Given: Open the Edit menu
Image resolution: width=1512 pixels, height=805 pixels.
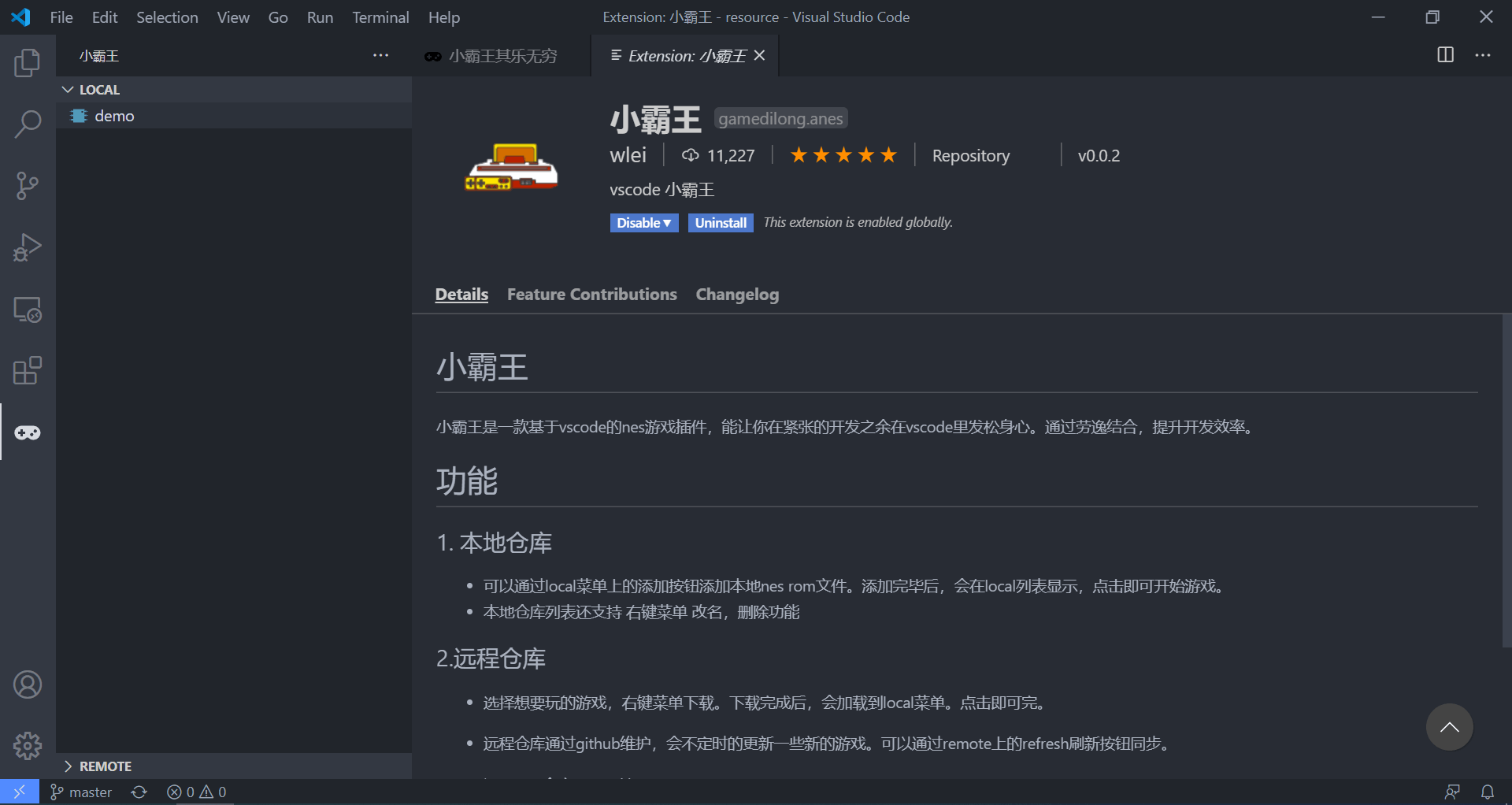Looking at the screenshot, I should 105,17.
